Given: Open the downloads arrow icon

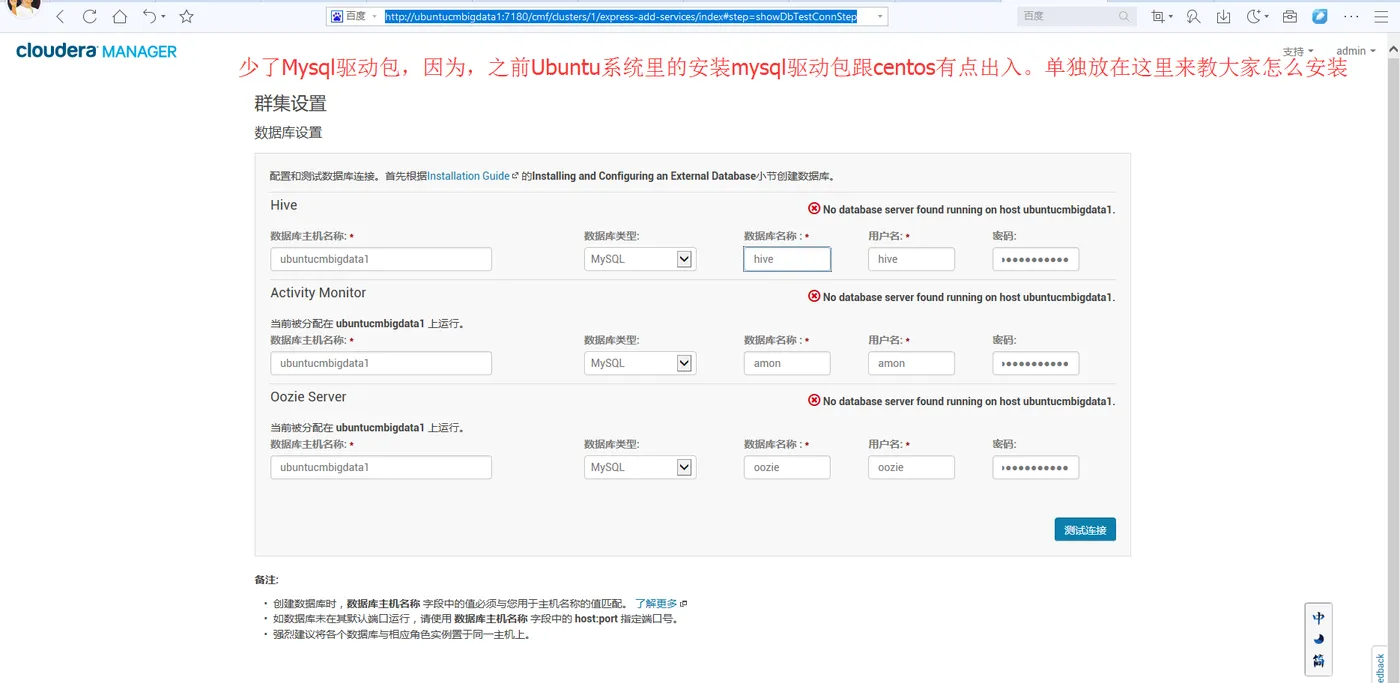Looking at the screenshot, I should point(1223,17).
